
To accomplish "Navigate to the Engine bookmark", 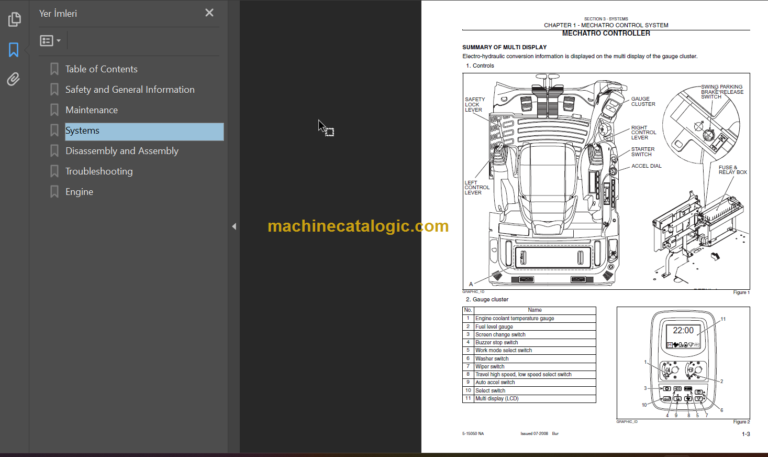I will pyautogui.click(x=79, y=192).
